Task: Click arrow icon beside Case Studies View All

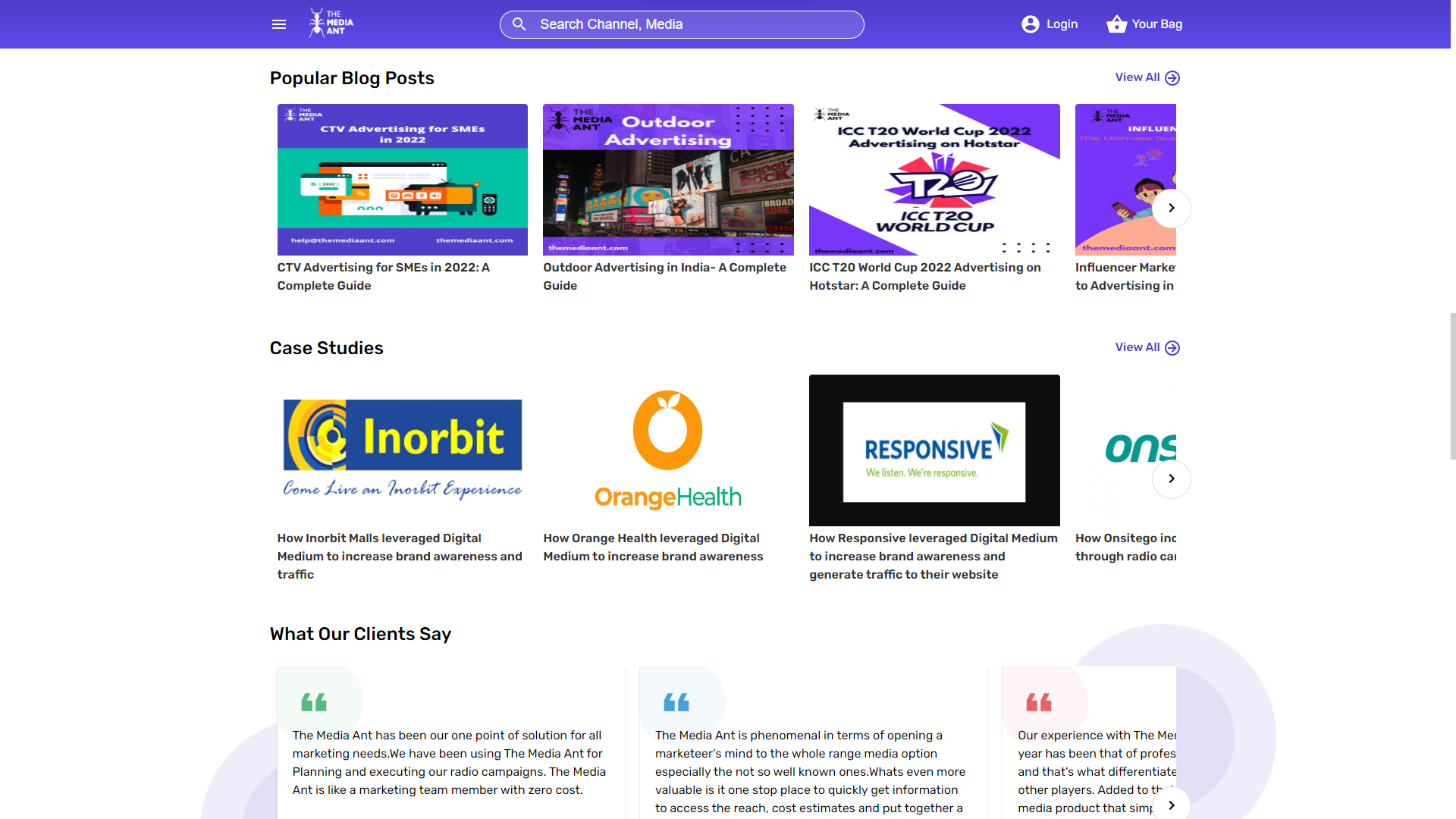Action: [x=1172, y=348]
